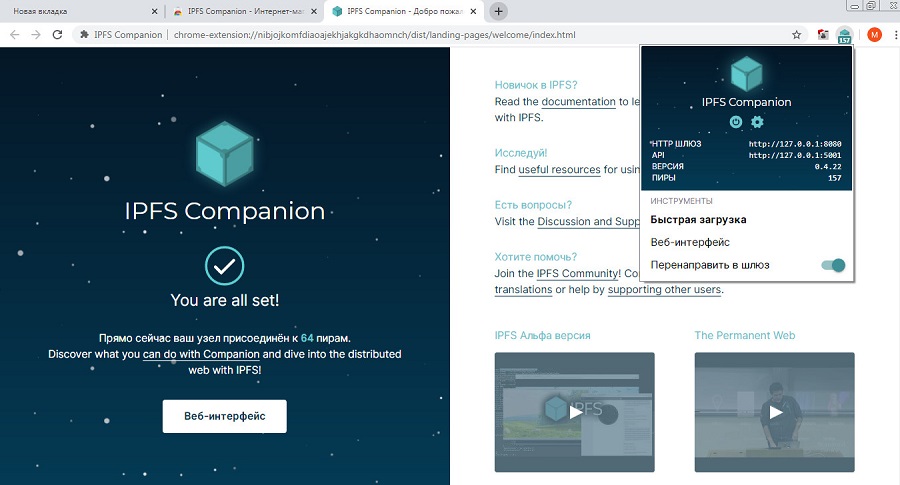Screen dimensions: 900x485
Task: Click the cube logo in the popup
Action: (746, 74)
